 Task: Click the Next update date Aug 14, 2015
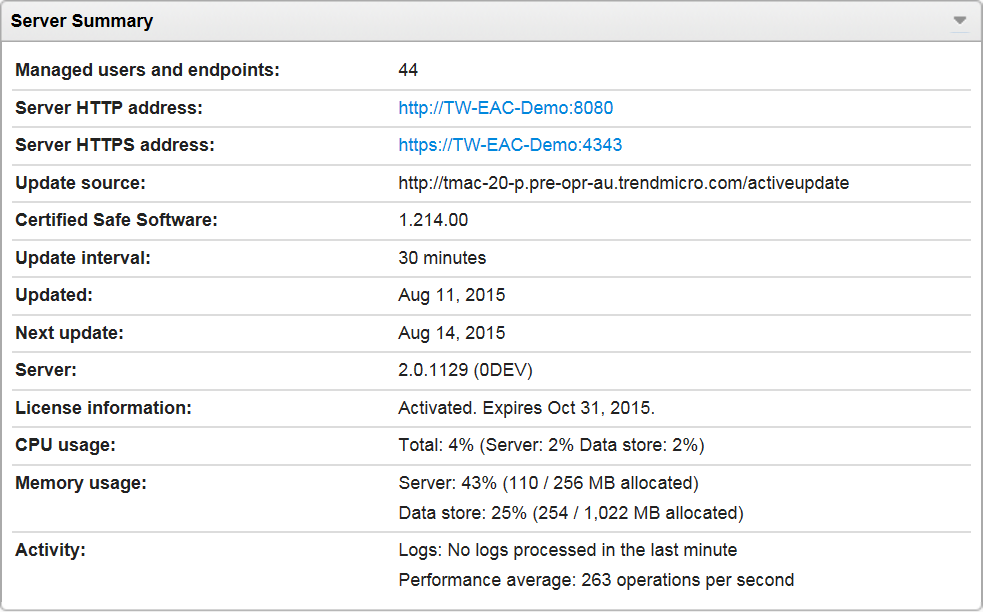pos(451,333)
